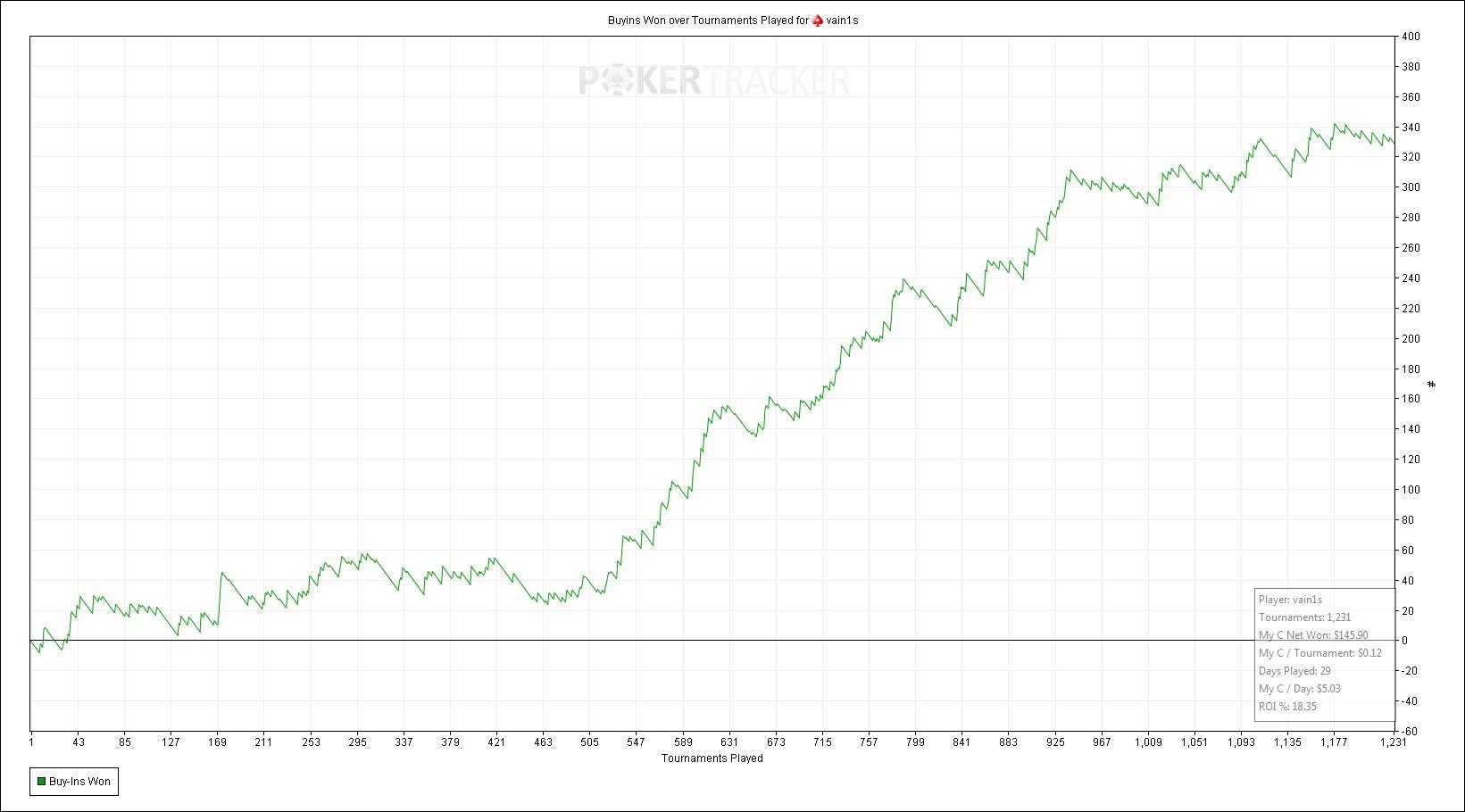Click y-axis tick label '100'
1465x812 pixels.
pos(1411,490)
